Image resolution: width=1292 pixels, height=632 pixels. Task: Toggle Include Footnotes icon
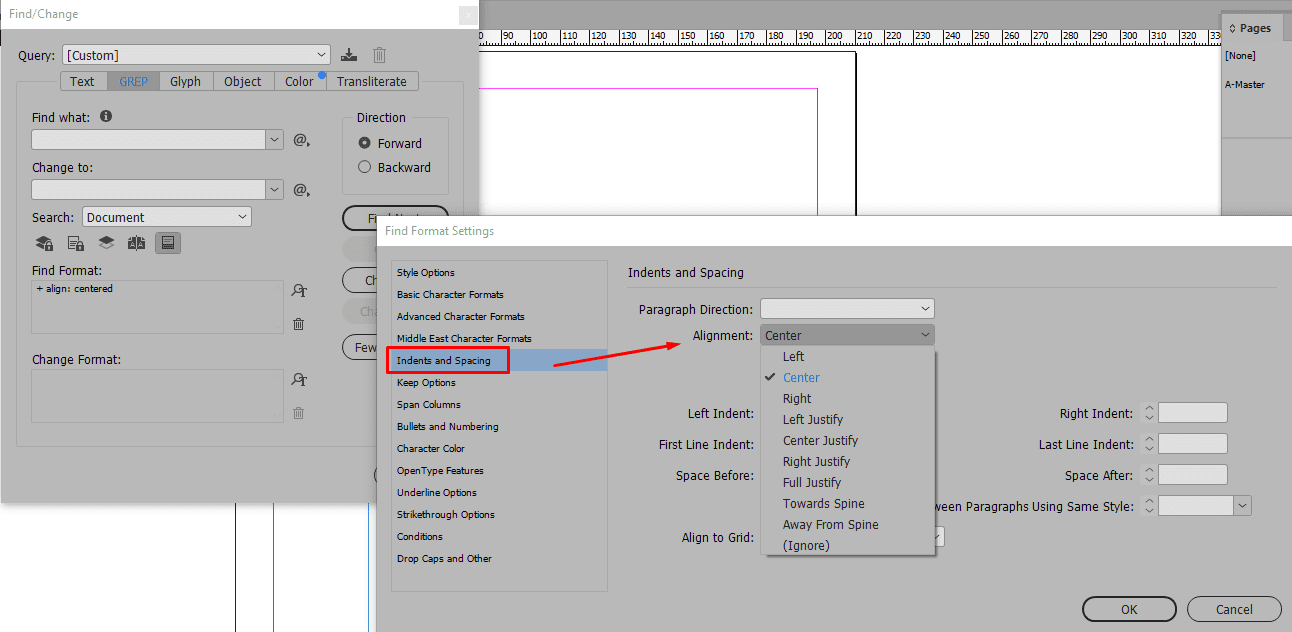pos(168,243)
